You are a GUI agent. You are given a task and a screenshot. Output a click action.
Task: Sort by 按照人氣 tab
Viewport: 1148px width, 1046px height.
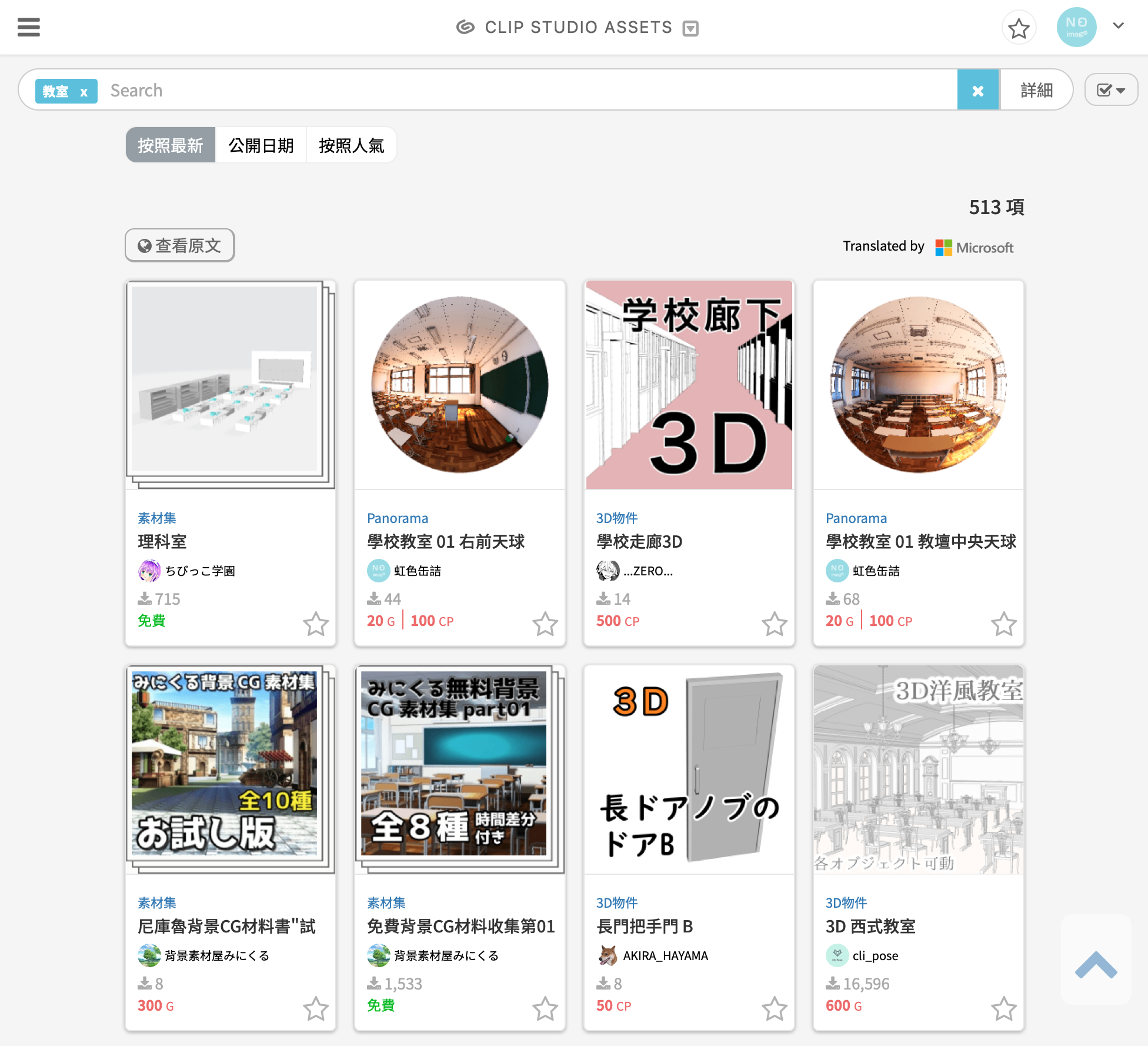(351, 145)
